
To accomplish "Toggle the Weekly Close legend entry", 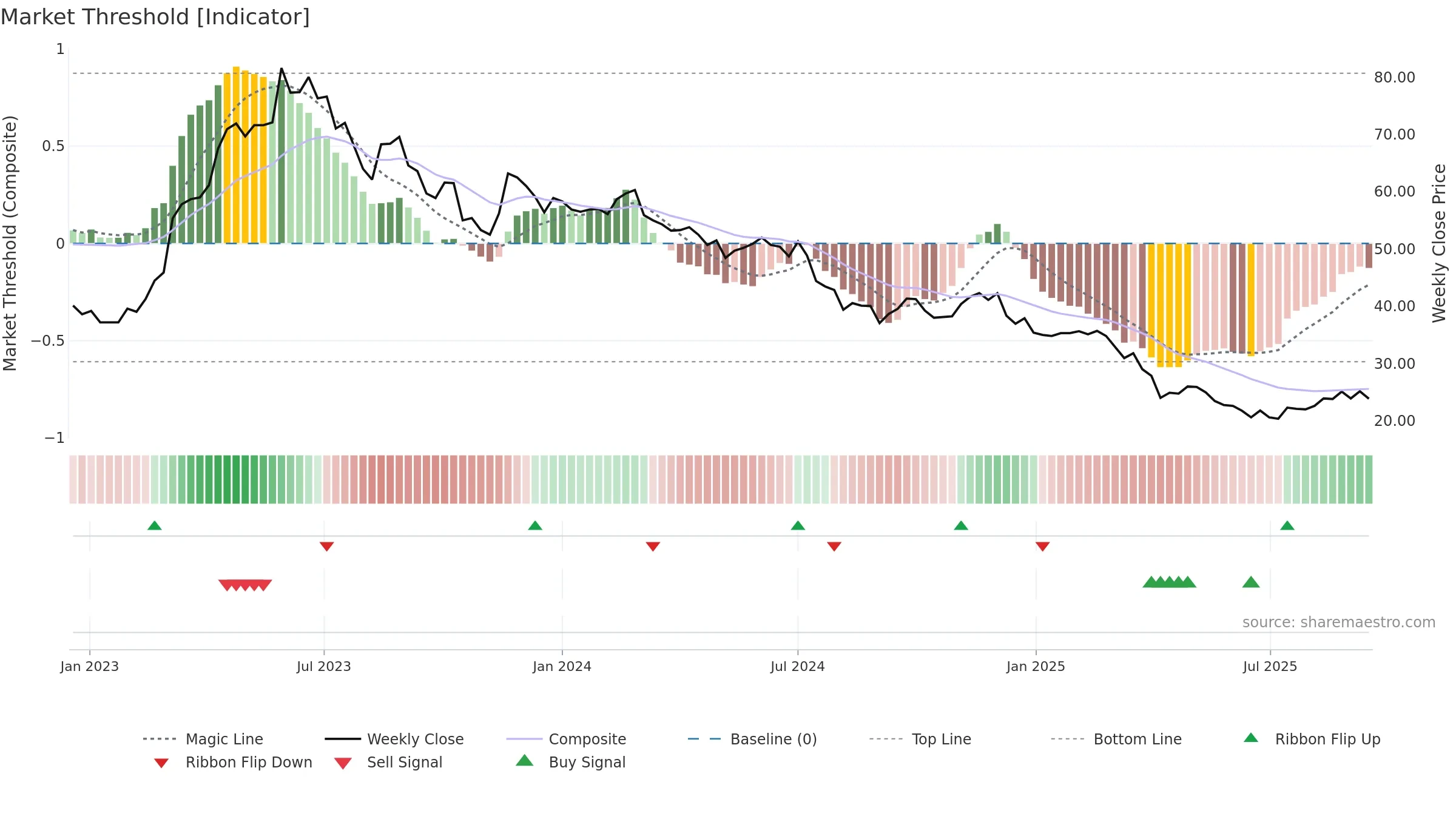I will point(394,739).
